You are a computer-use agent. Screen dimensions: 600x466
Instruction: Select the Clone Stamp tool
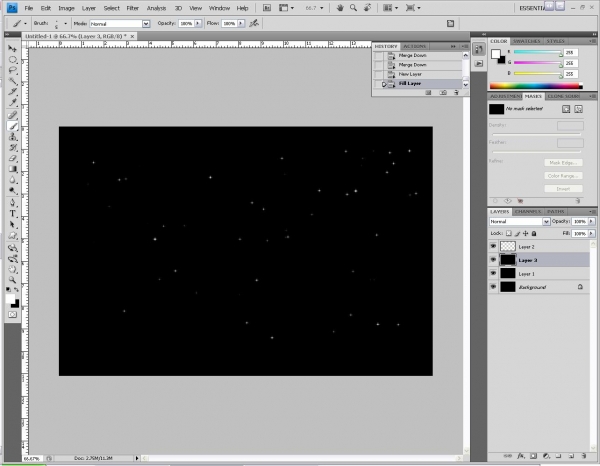(12, 137)
